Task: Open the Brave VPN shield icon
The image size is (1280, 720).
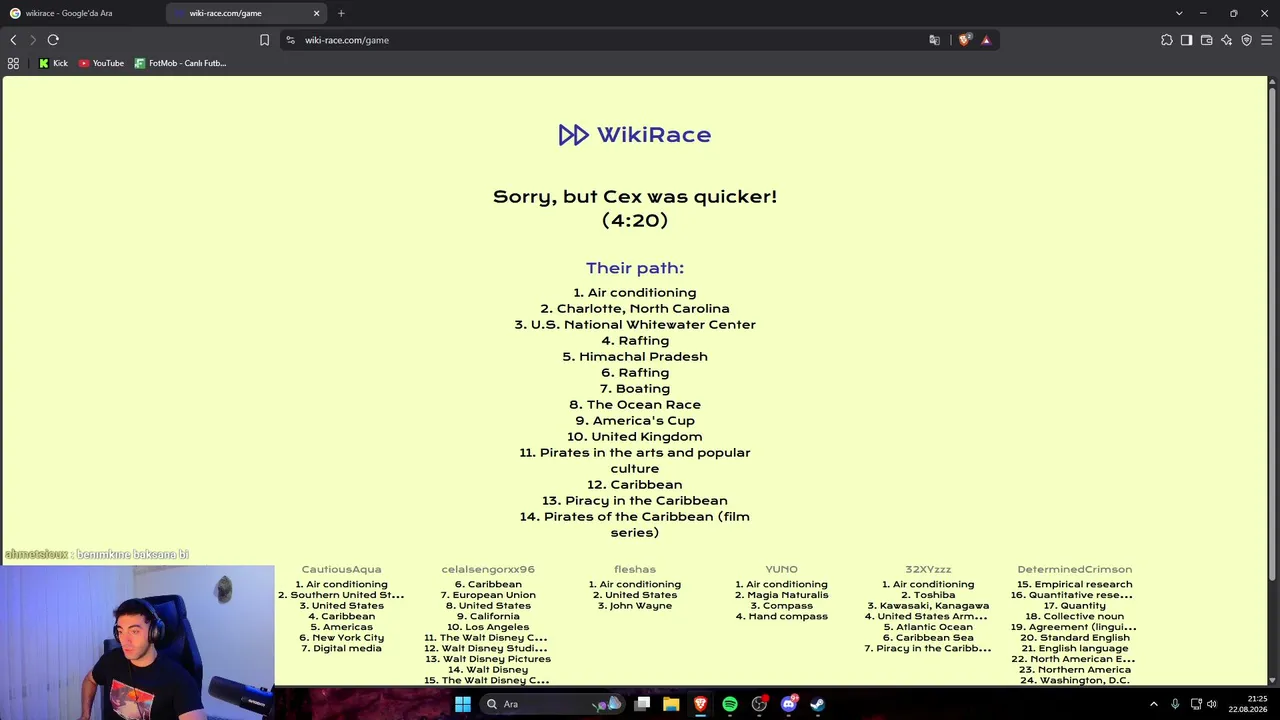Action: click(1247, 40)
